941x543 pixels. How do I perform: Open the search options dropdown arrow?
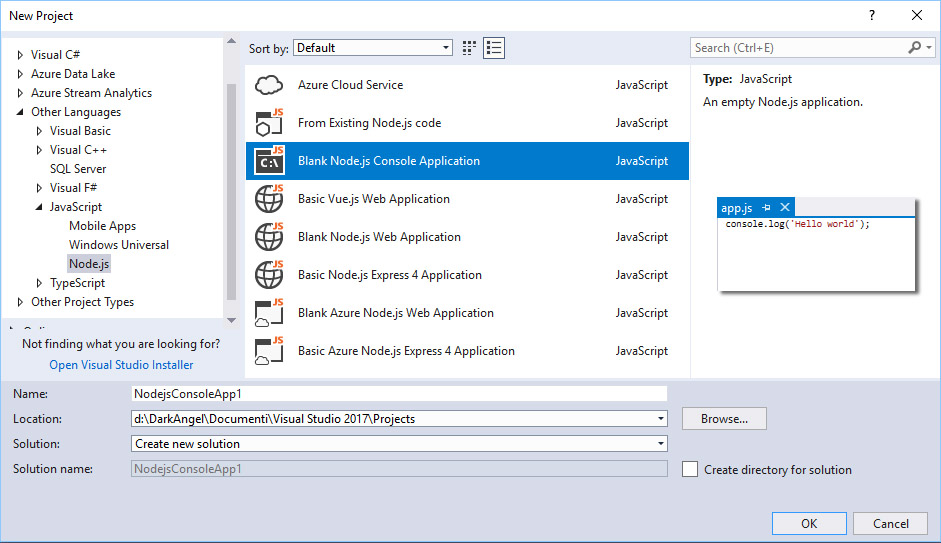[x=929, y=47]
